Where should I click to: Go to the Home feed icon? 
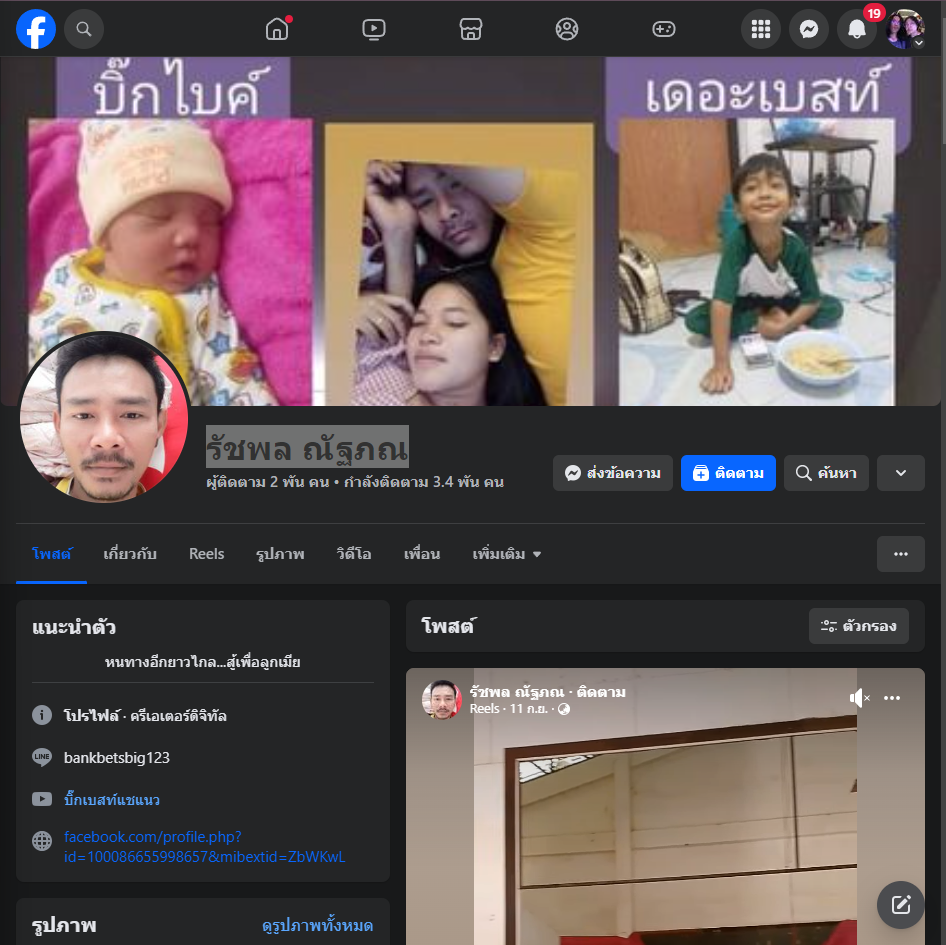tap(277, 29)
